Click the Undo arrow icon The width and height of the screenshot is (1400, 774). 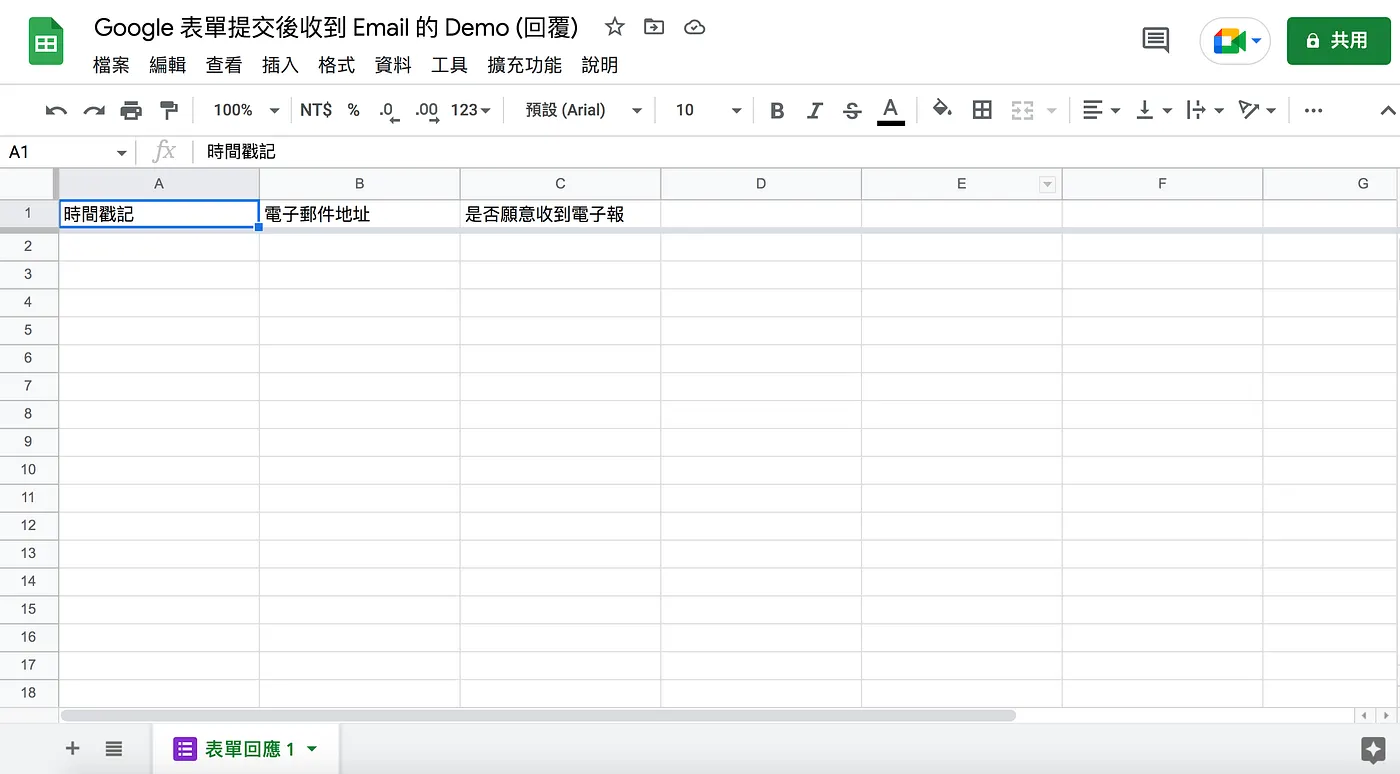tap(56, 110)
